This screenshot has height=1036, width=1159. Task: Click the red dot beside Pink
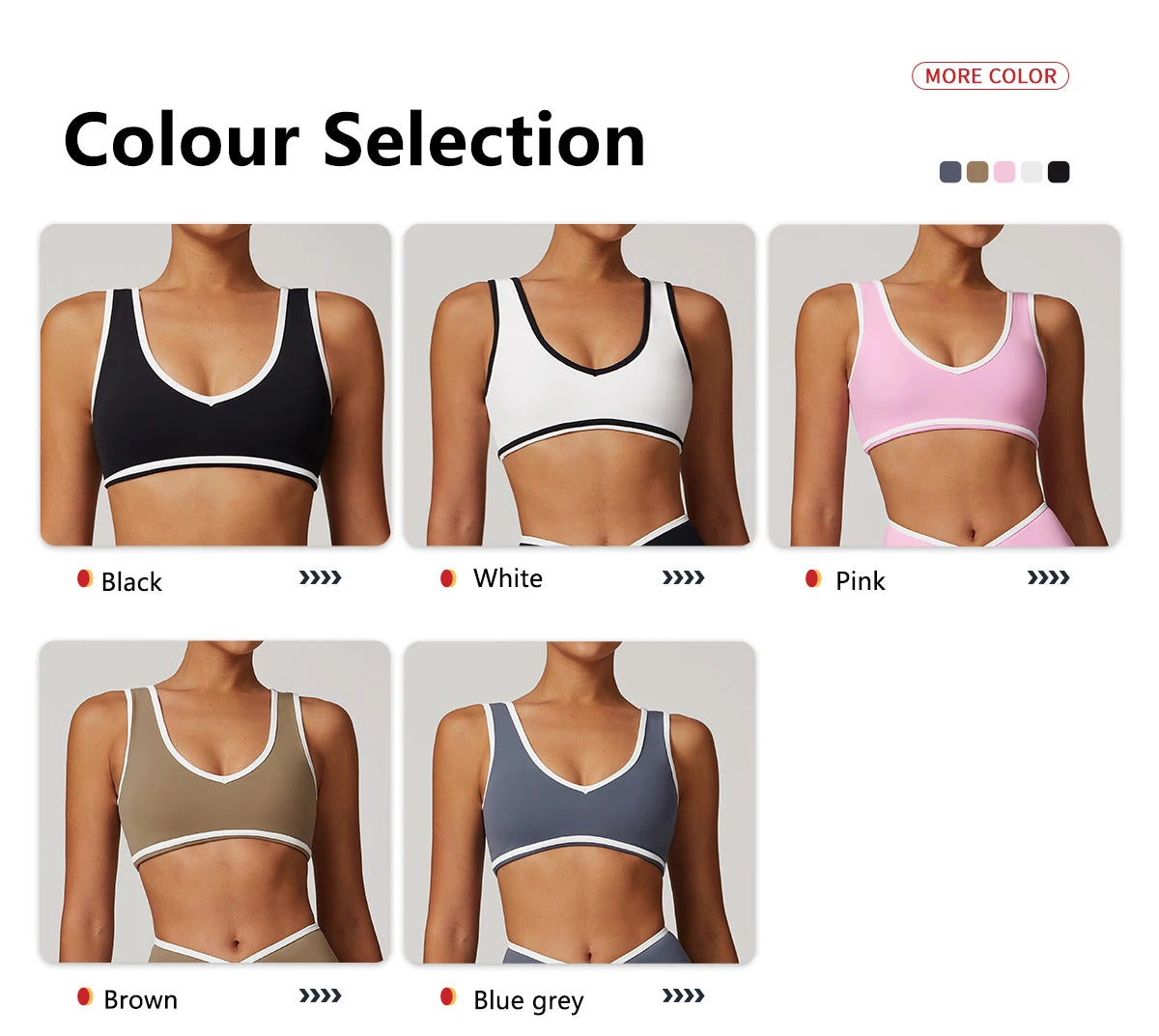pos(813,578)
